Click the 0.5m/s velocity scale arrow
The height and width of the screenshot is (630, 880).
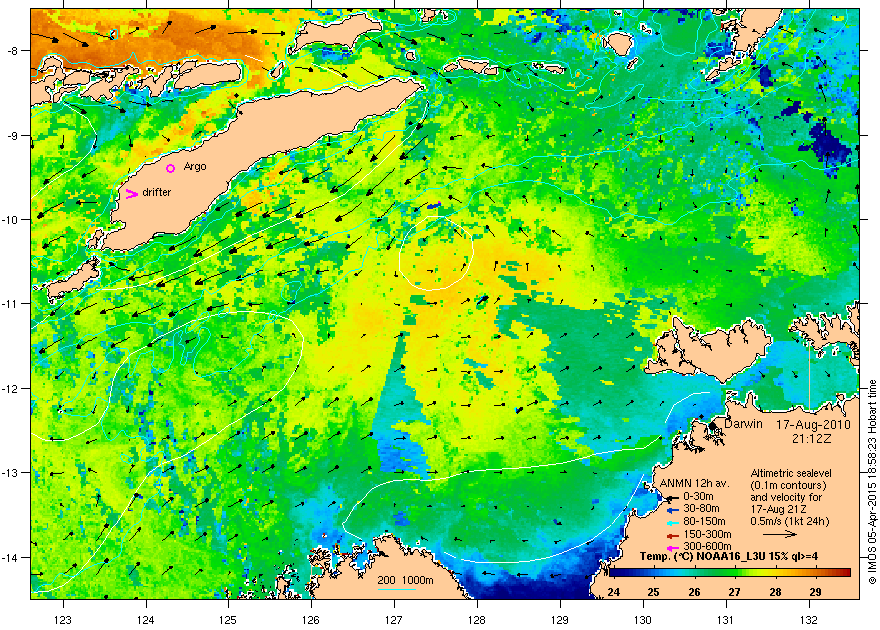click(780, 535)
